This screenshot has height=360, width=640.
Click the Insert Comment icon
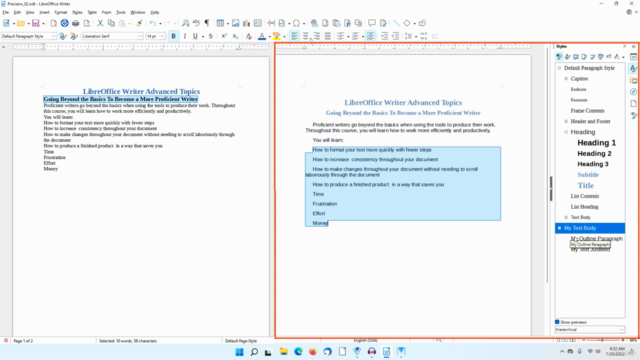[x=372, y=23]
